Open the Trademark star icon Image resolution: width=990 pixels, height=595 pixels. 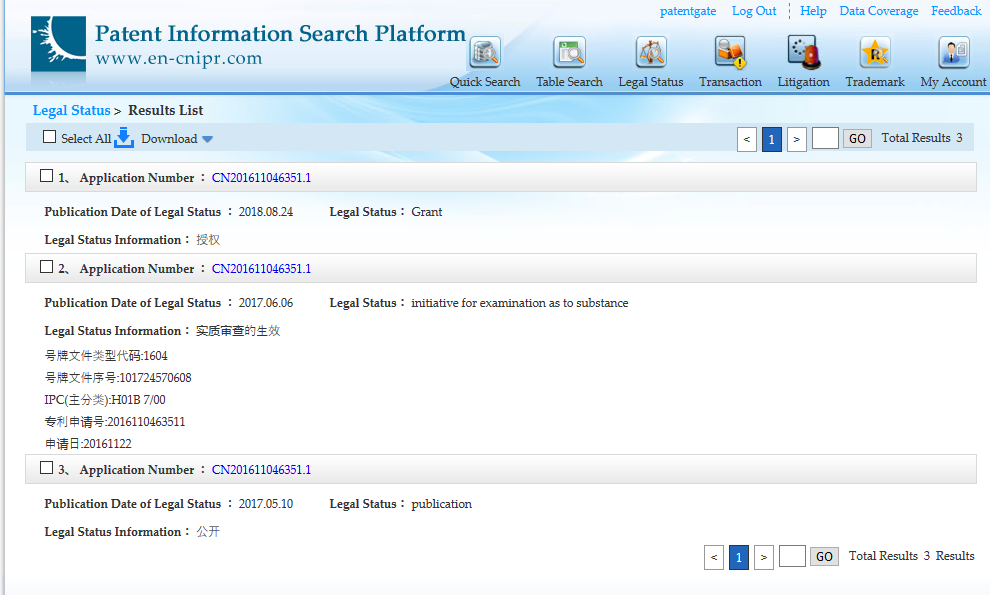875,52
